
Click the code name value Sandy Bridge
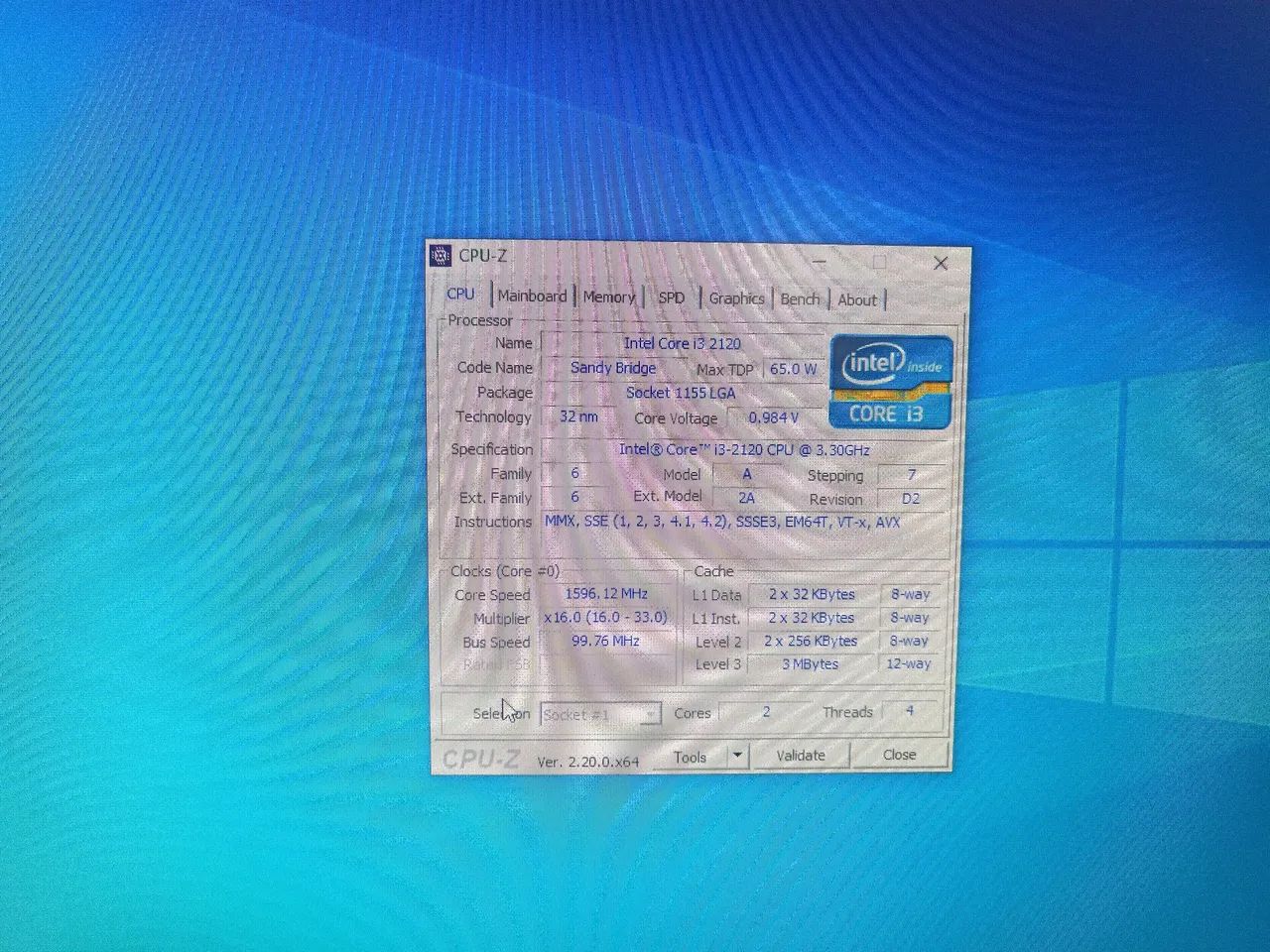pos(613,367)
